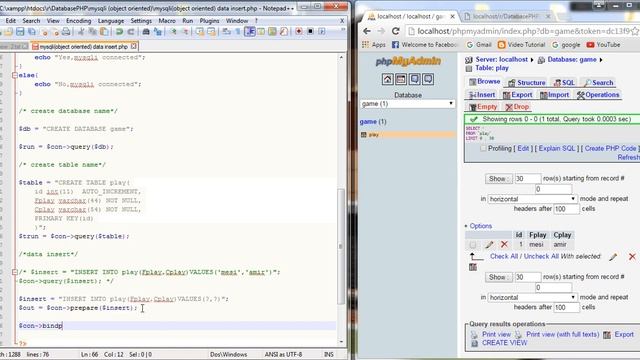The width and height of the screenshot is (640, 360).
Task: Click the Zoom In icon in Notepad++
Action: point(173,32)
